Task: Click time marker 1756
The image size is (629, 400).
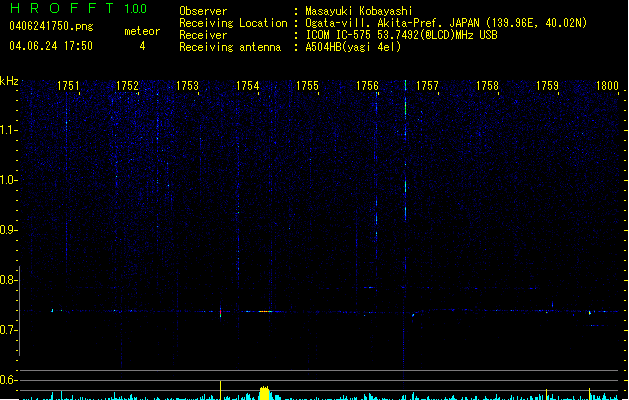Action: 367,86
